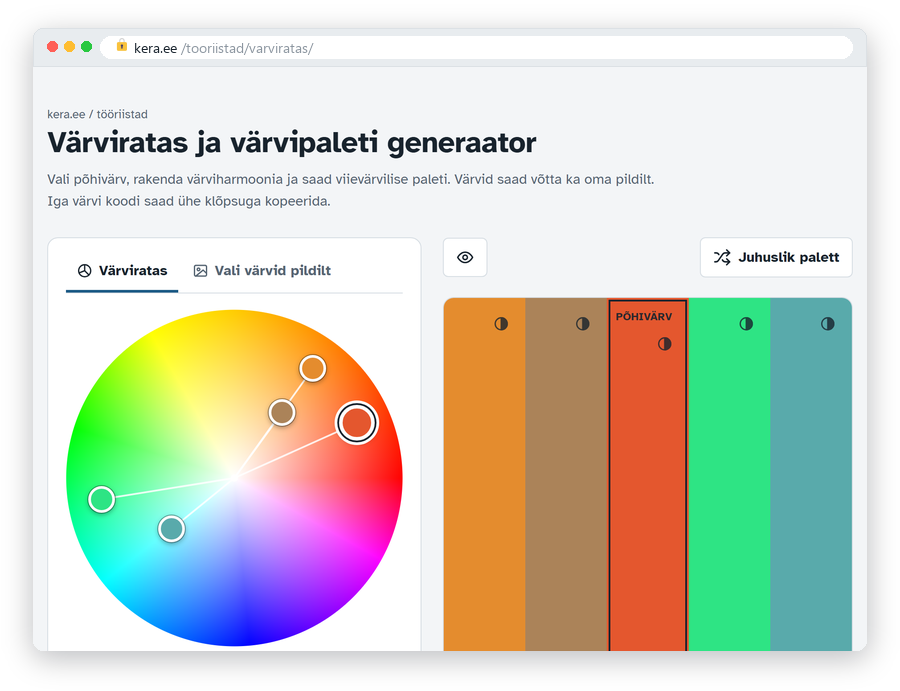Select the orange palette column
The image size is (900, 691).
coord(484,475)
